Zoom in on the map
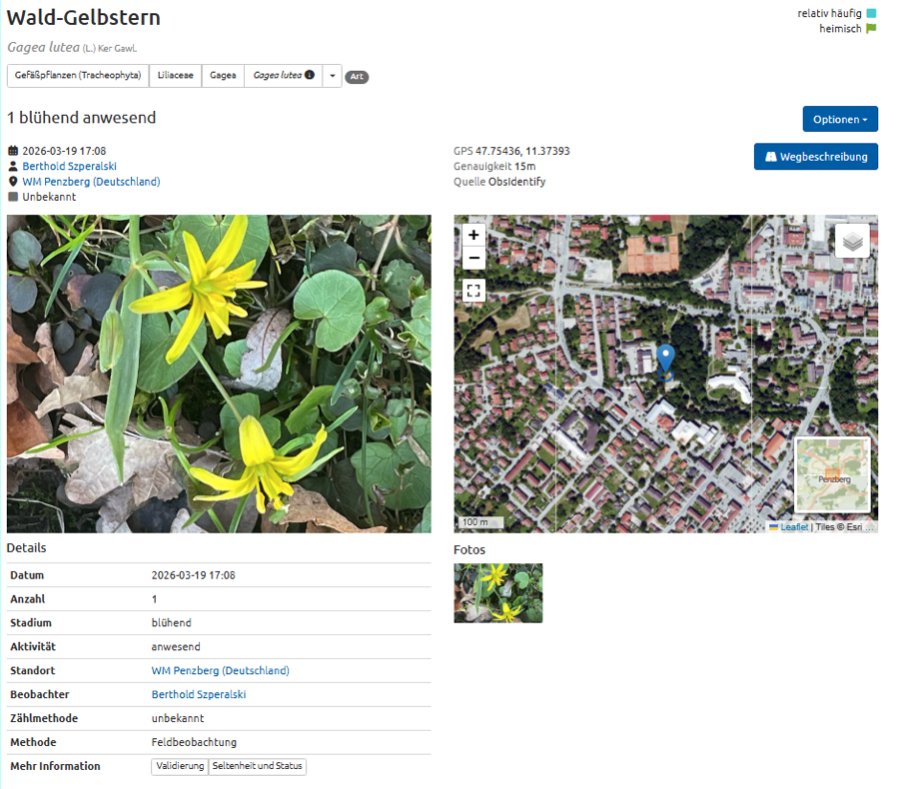The width and height of the screenshot is (905, 789). pyautogui.click(x=473, y=235)
